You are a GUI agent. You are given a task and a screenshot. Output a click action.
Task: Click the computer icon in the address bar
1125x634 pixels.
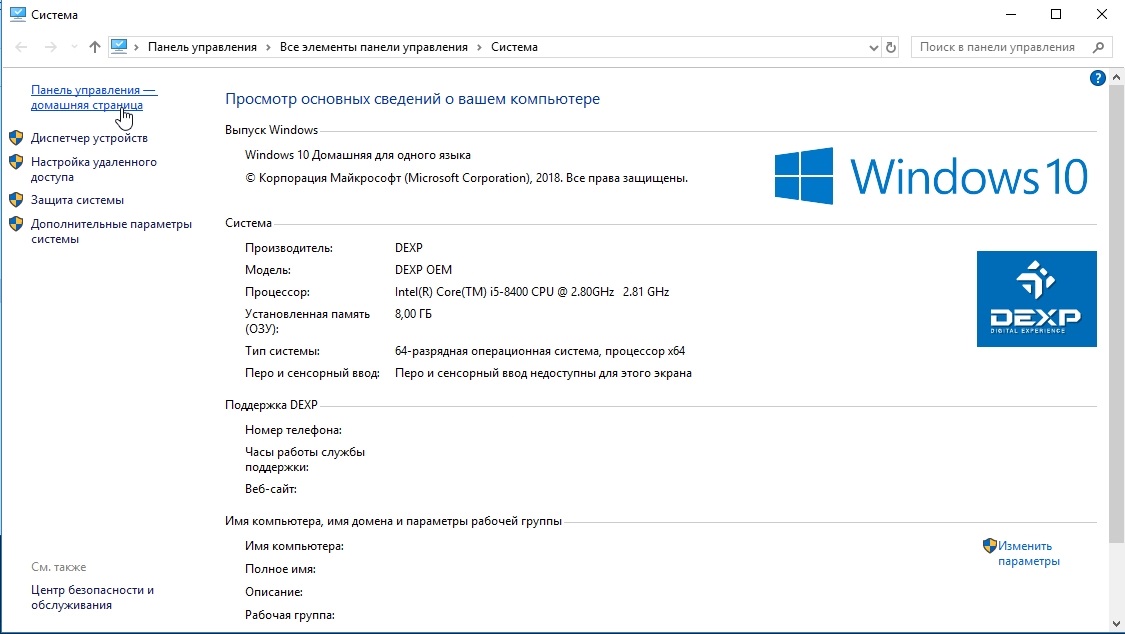pos(119,47)
